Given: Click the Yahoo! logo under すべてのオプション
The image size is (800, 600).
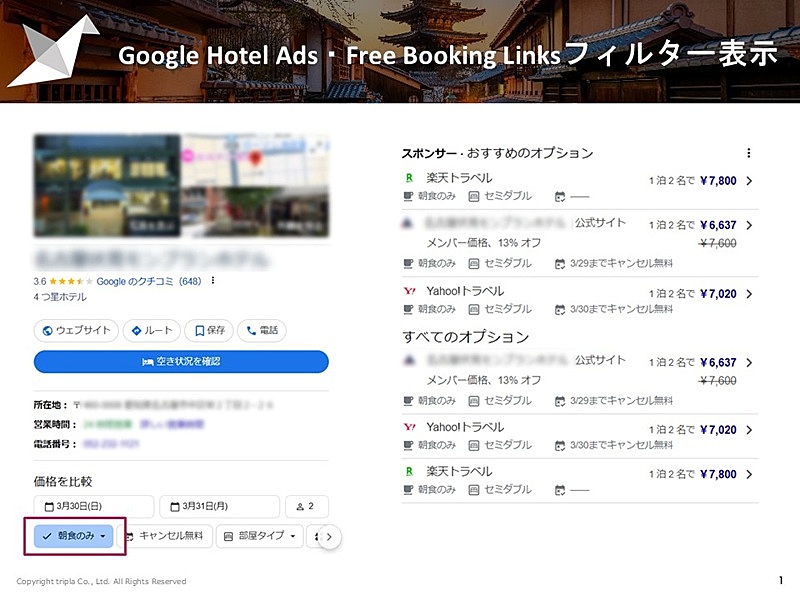Looking at the screenshot, I should (x=409, y=427).
